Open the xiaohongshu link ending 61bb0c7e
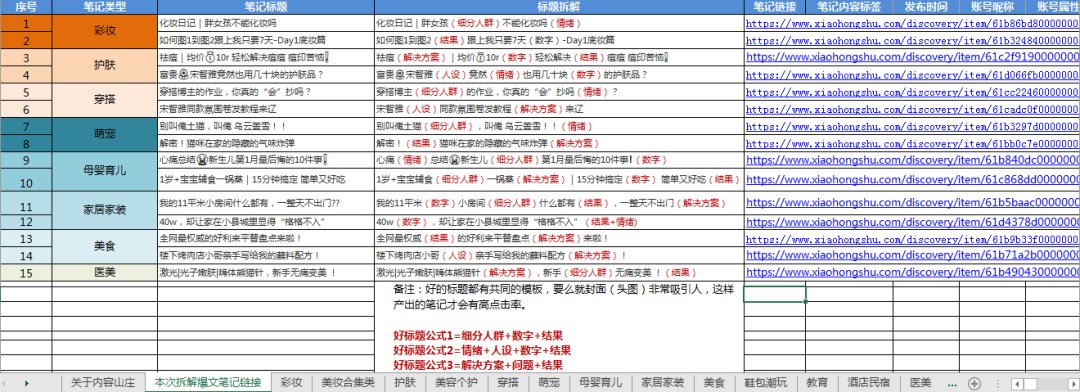The image size is (1080, 392). click(912, 143)
